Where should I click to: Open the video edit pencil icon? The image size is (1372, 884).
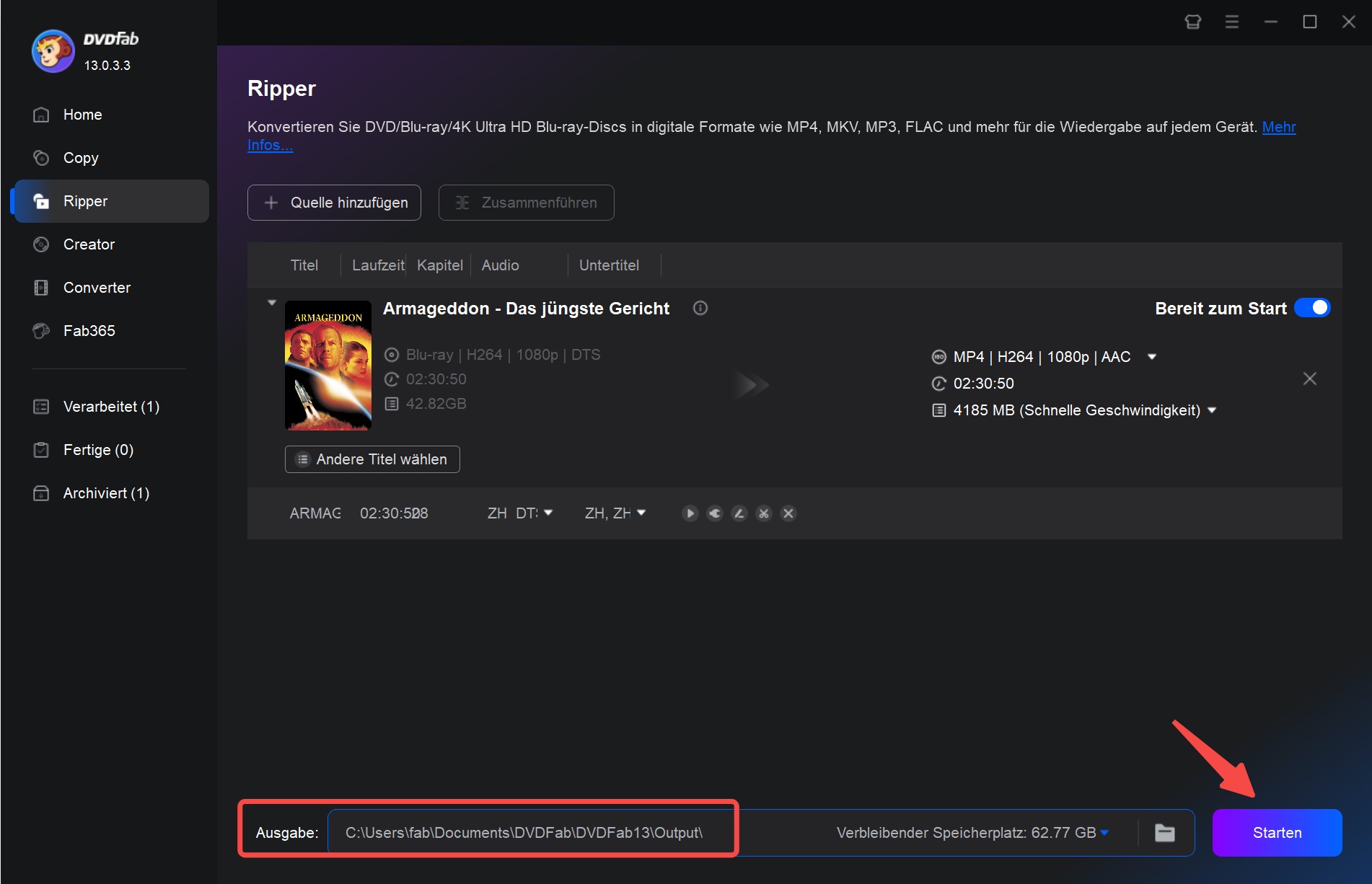pos(739,513)
